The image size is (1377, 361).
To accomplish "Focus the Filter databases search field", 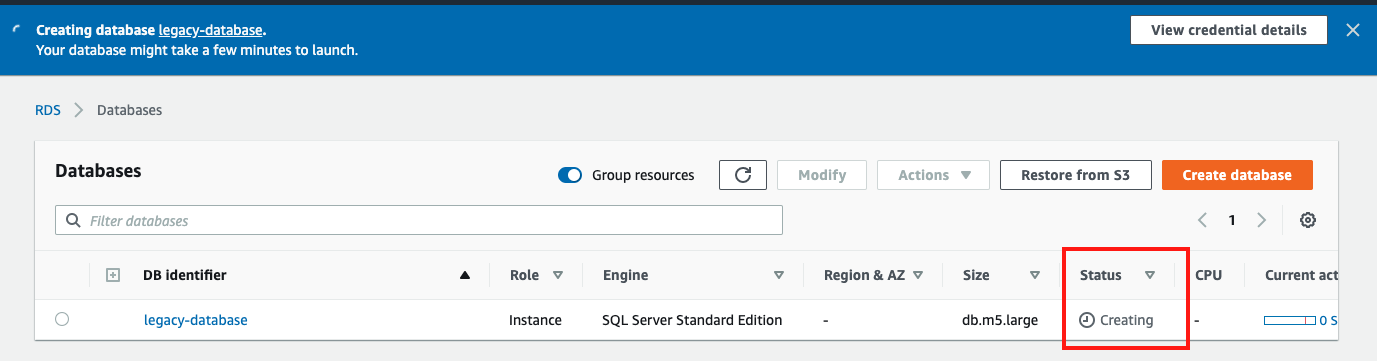I will click(419, 220).
